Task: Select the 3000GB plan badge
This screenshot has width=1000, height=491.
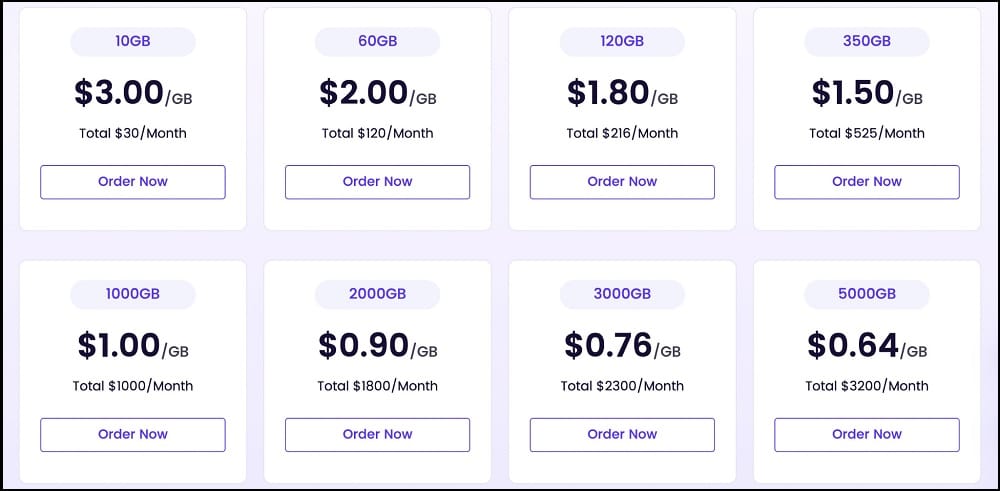Action: [x=622, y=294]
